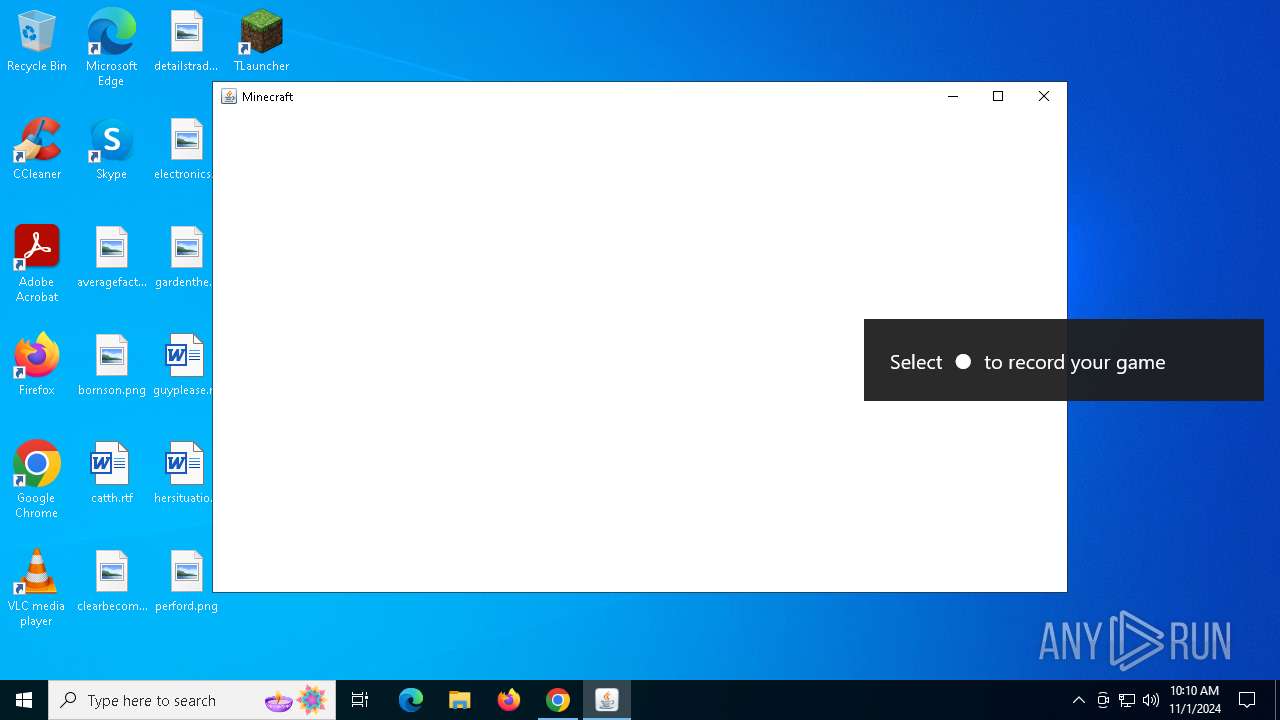Open the notification center icon

click(1247, 700)
